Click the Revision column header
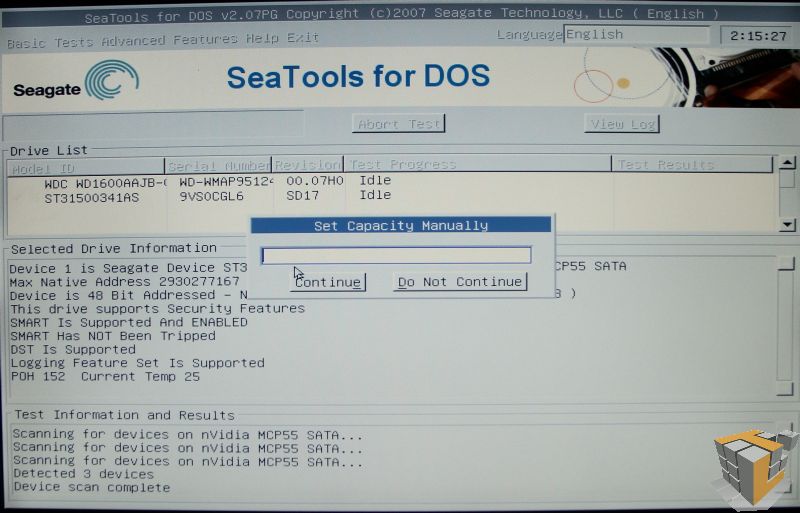Viewport: 800px width, 513px height. coord(308,165)
